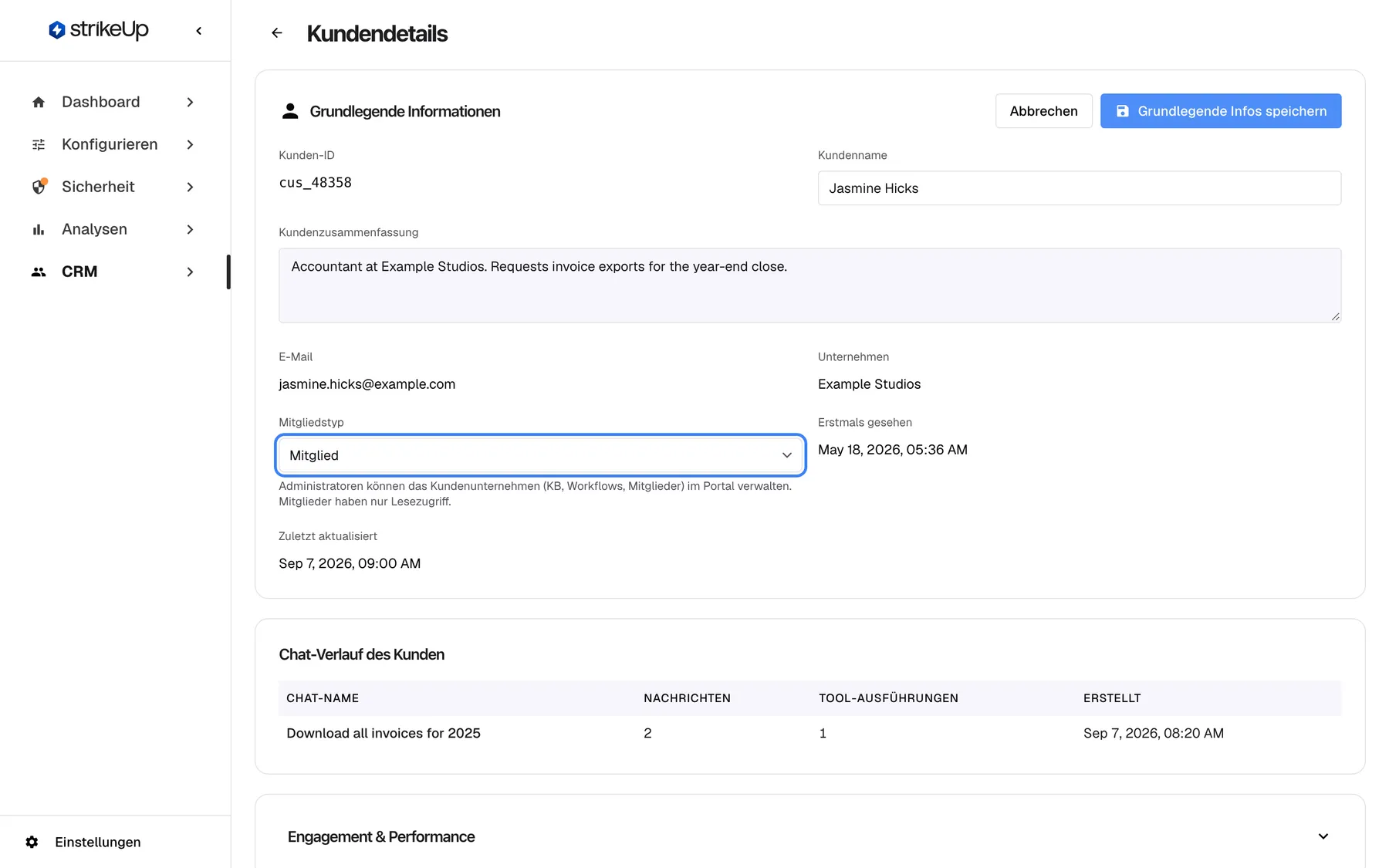Expand the Analysen submenu chevron
Viewport: 1389px width, 868px height.
point(190,229)
